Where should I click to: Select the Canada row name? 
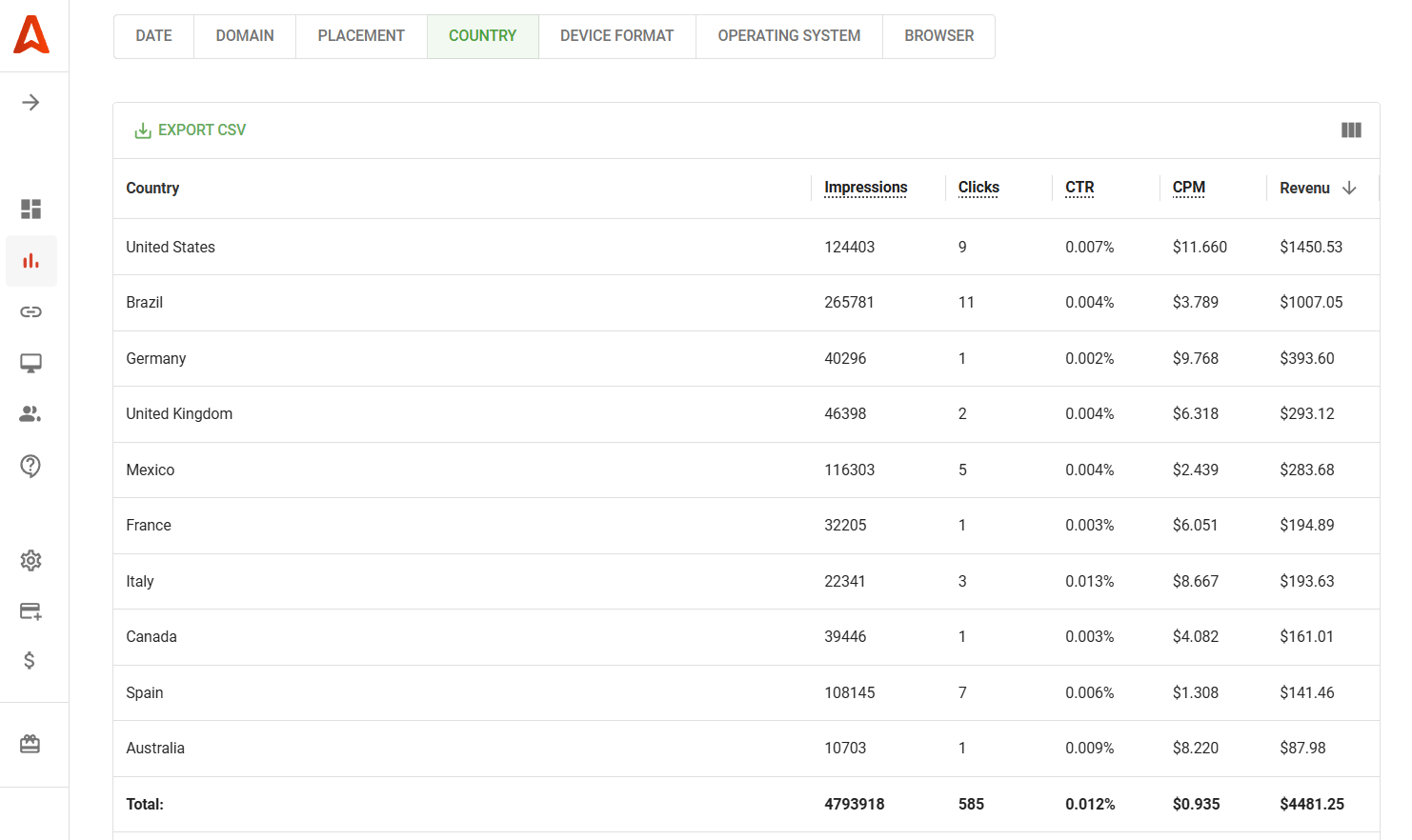coord(151,636)
